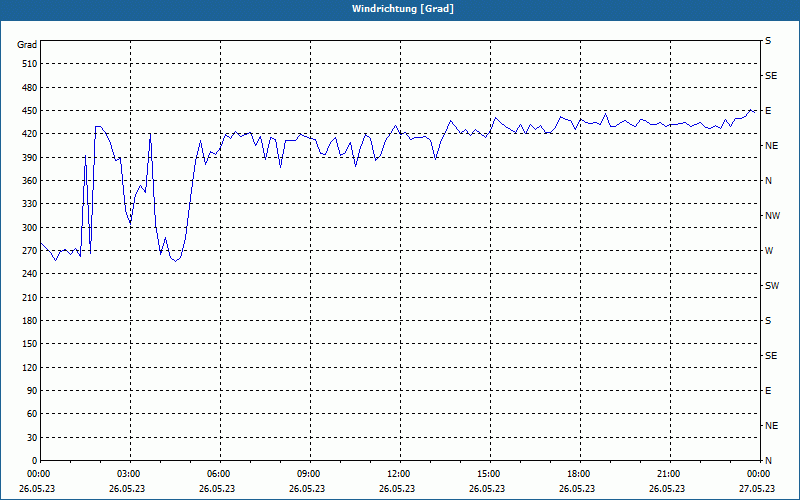Click the 26.05.23 date under 18:00
800x500 pixels.
577,489
